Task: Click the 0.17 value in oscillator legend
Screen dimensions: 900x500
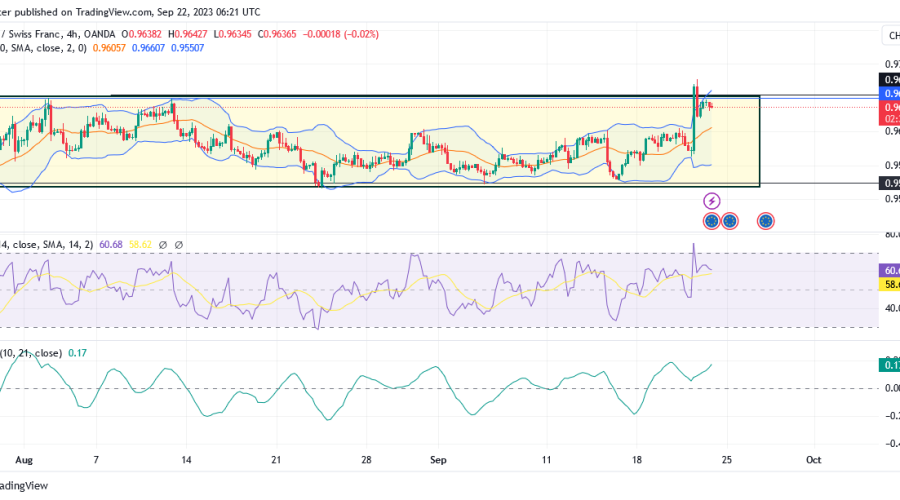Action: click(77, 353)
